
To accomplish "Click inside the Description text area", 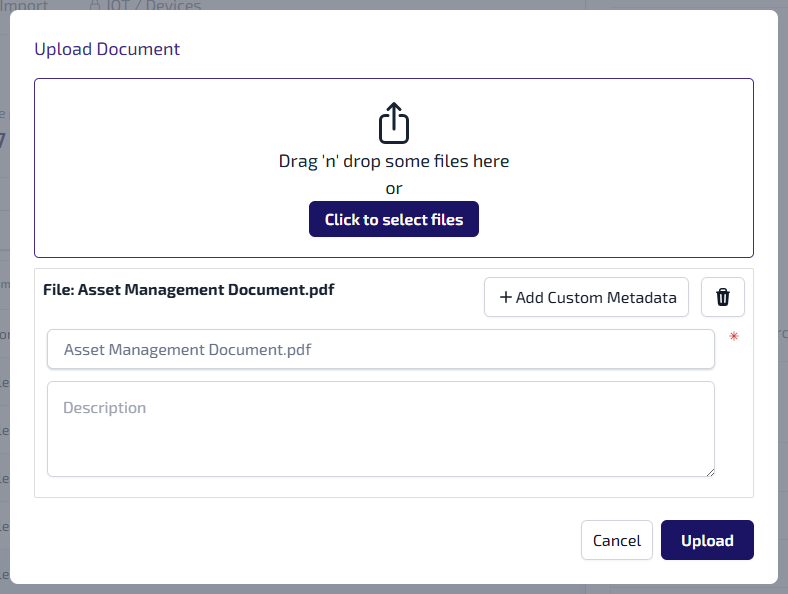I will click(x=380, y=430).
